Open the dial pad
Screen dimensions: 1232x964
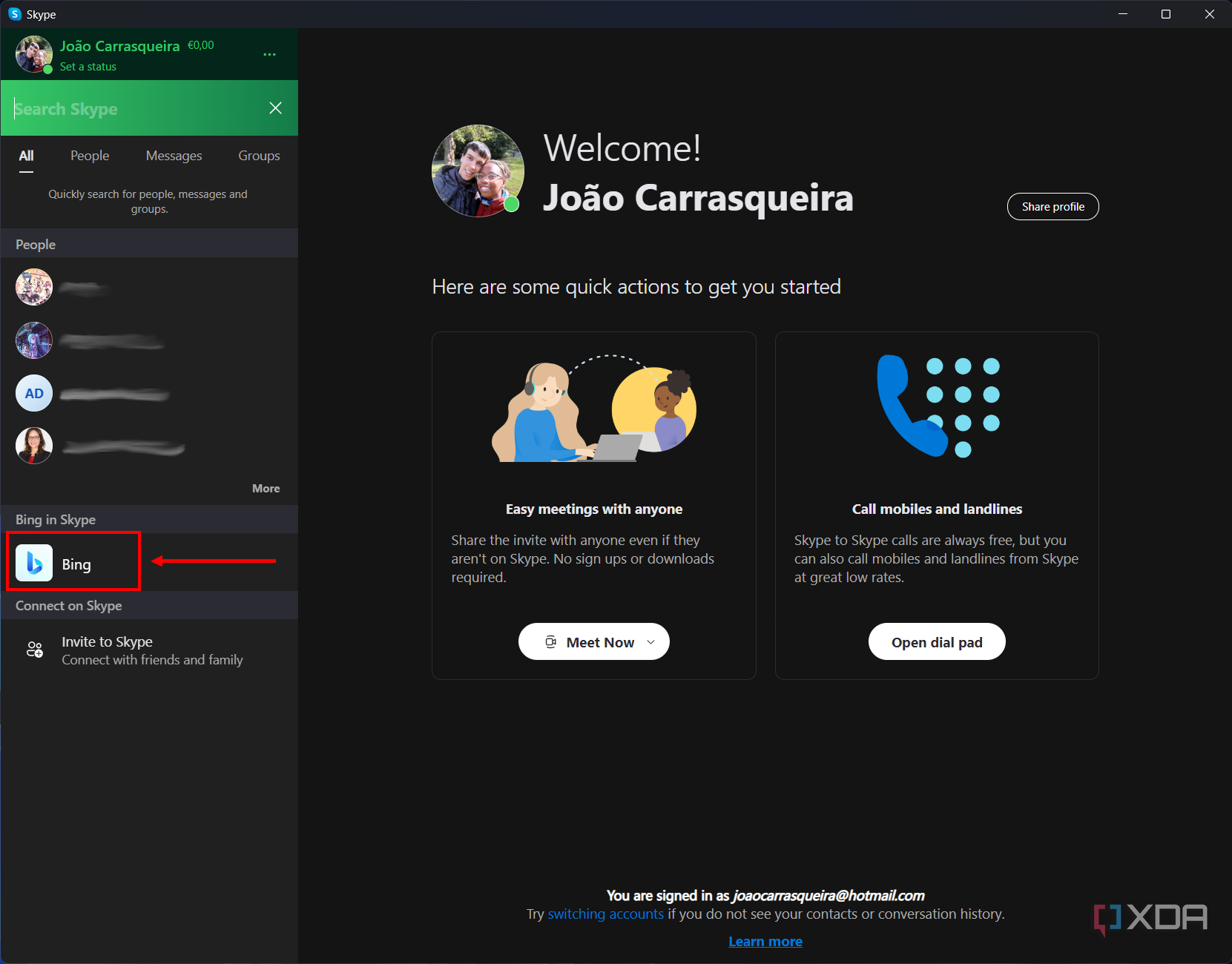[x=936, y=641]
